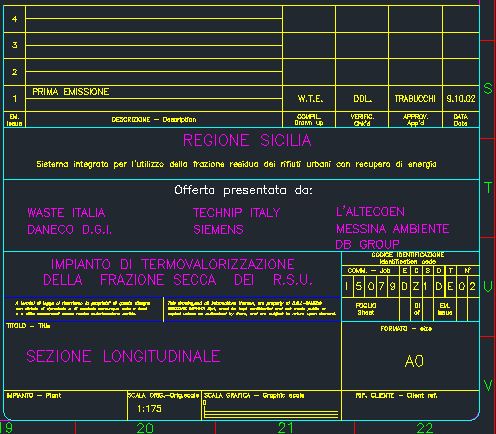
Task: Select revision number '4' in issue column
Action: pyautogui.click(x=15, y=19)
